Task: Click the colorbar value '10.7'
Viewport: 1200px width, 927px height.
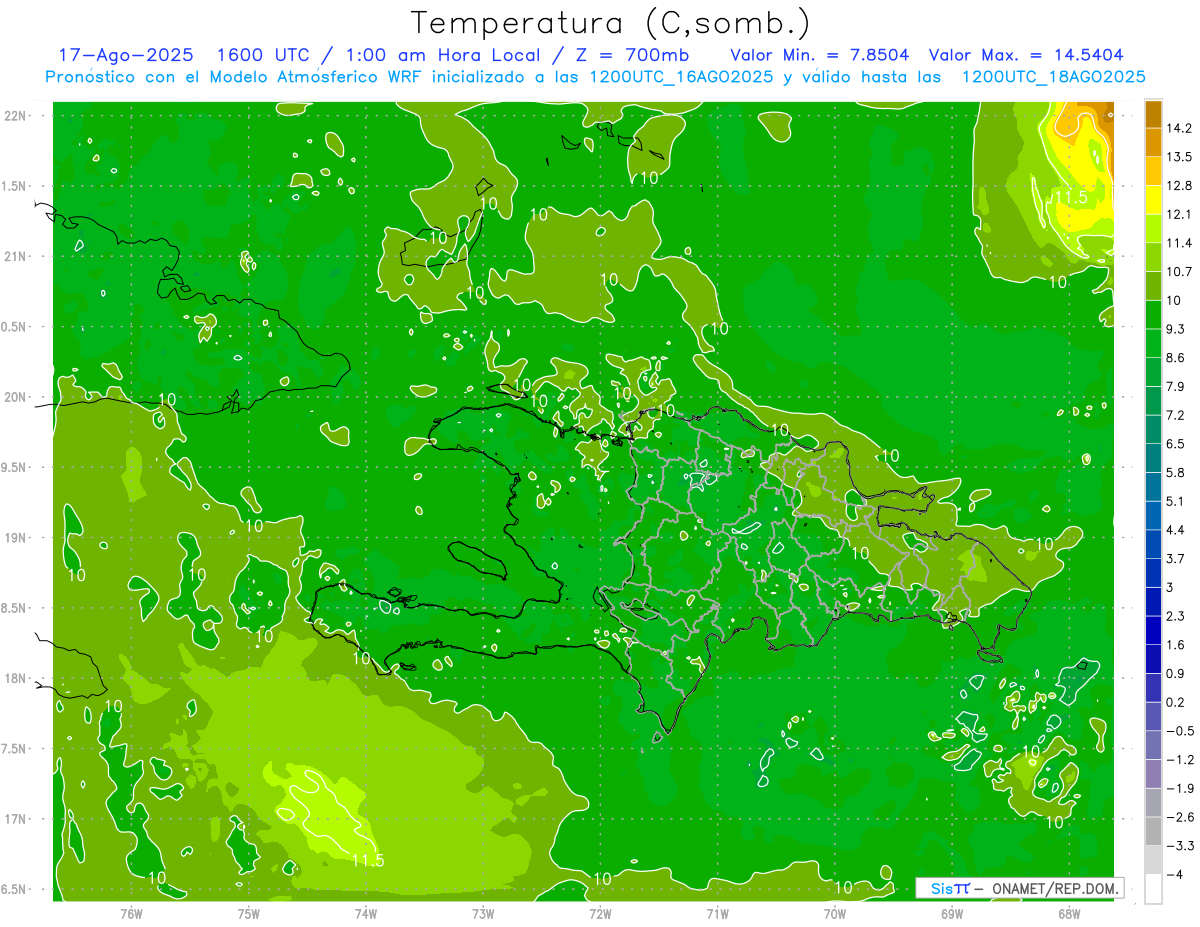Action: [x=1180, y=272]
